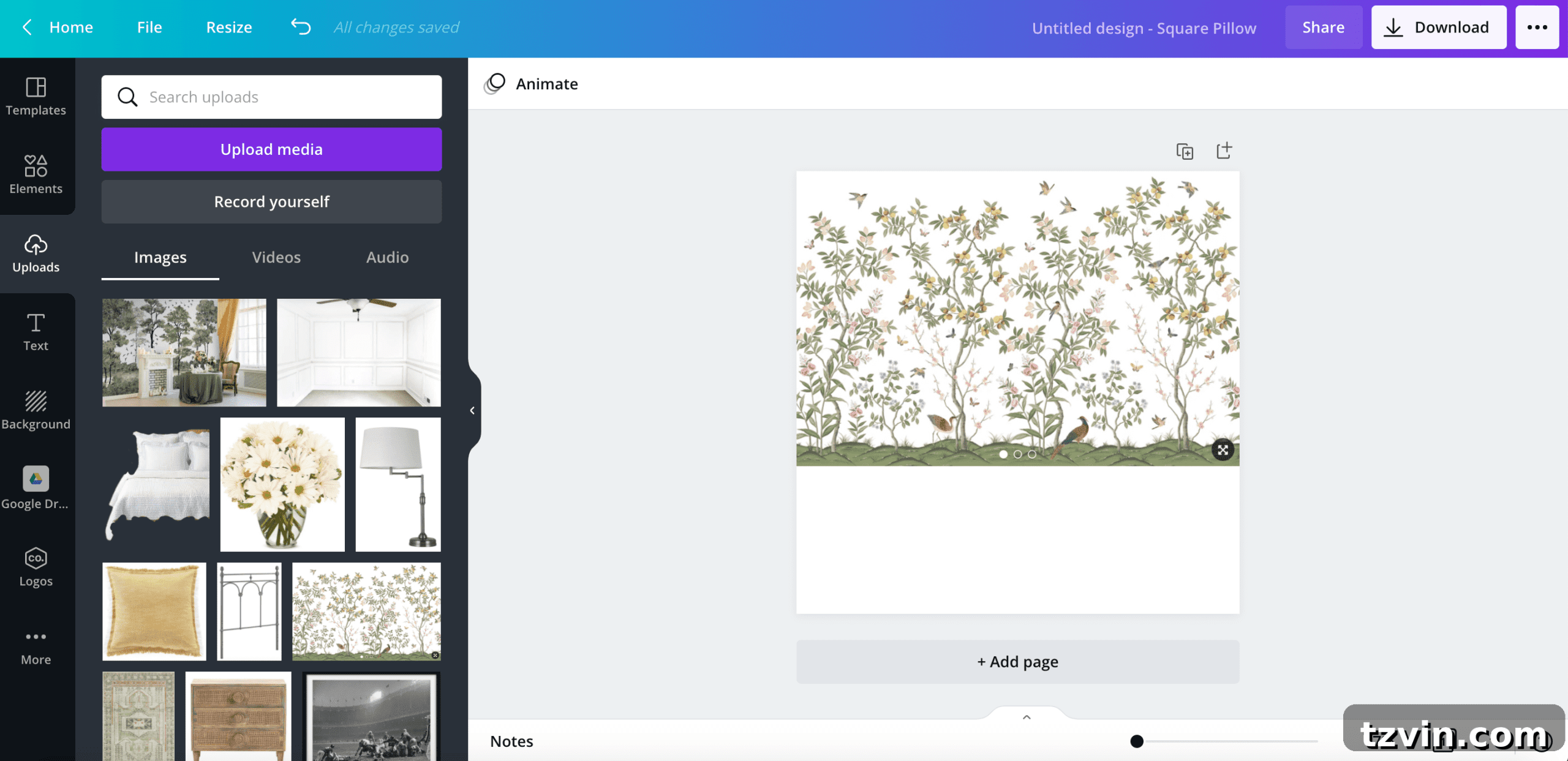Image resolution: width=1568 pixels, height=761 pixels.
Task: Open the Google Drive integration
Action: [x=36, y=489]
